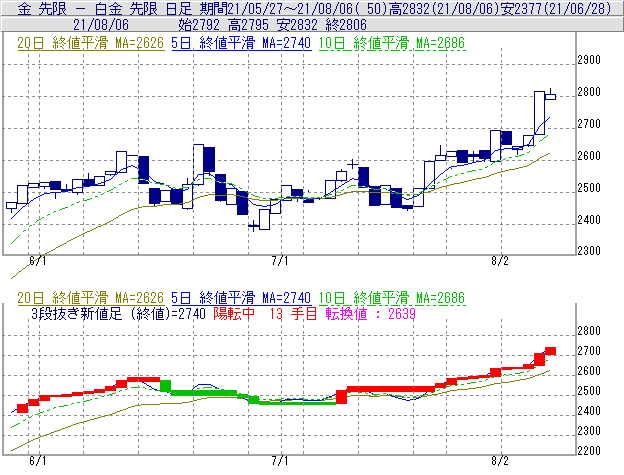Click the last candlestick near 2800 at the right
Viewport: 624px width, 475px height.
[550, 95]
